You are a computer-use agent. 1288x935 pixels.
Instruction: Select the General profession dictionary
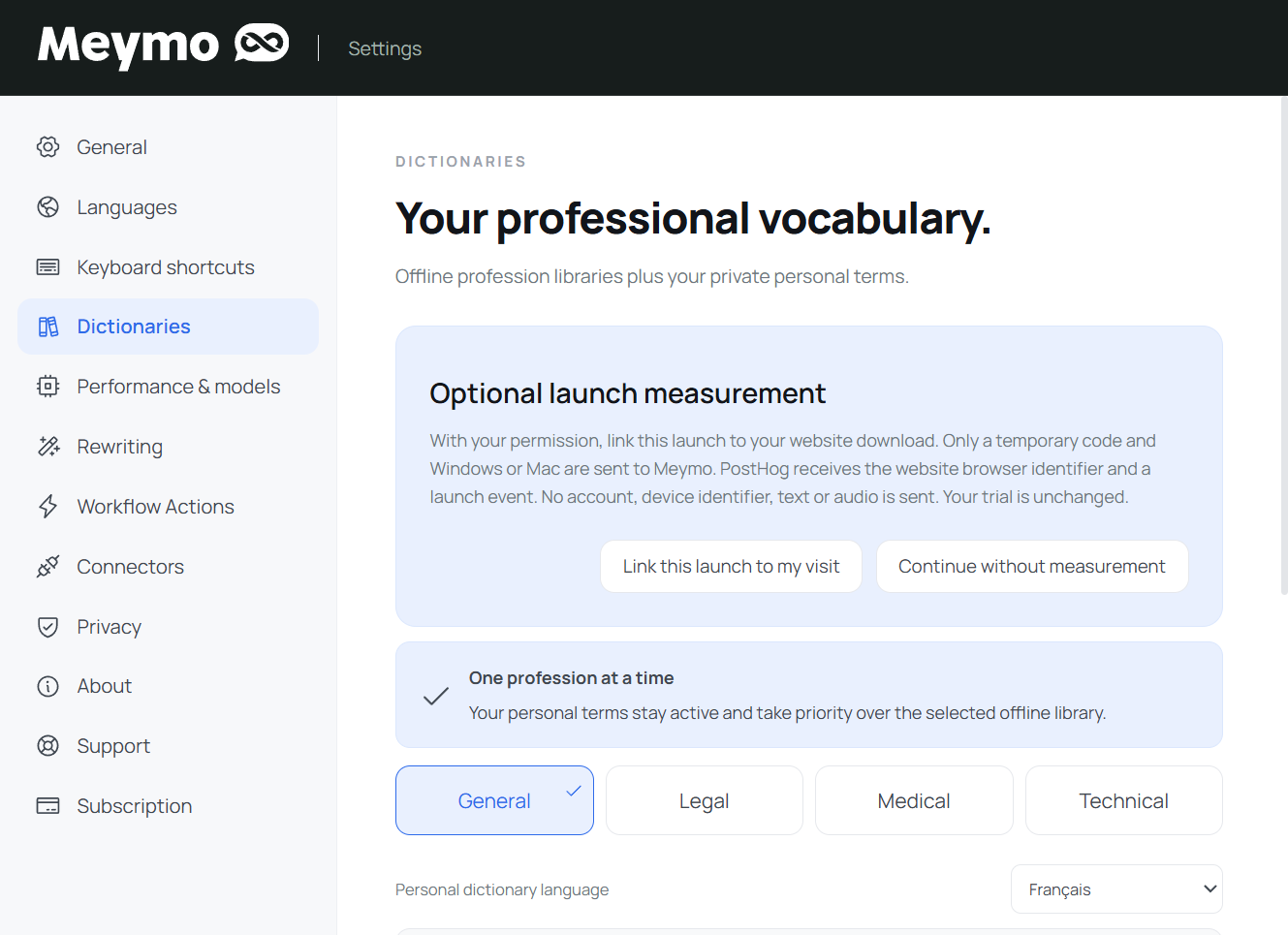[494, 800]
